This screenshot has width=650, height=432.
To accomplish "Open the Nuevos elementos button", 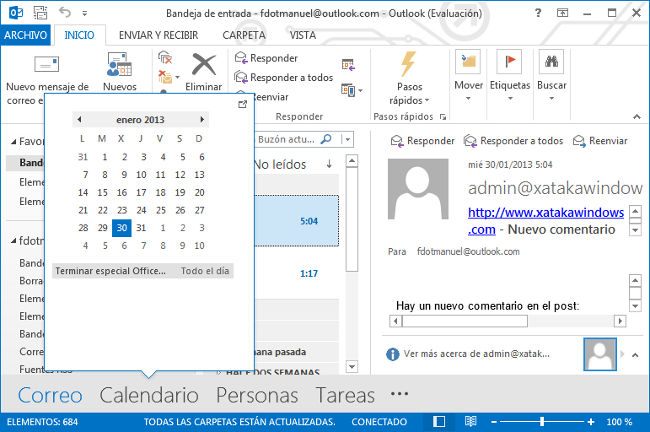I will tap(119, 72).
